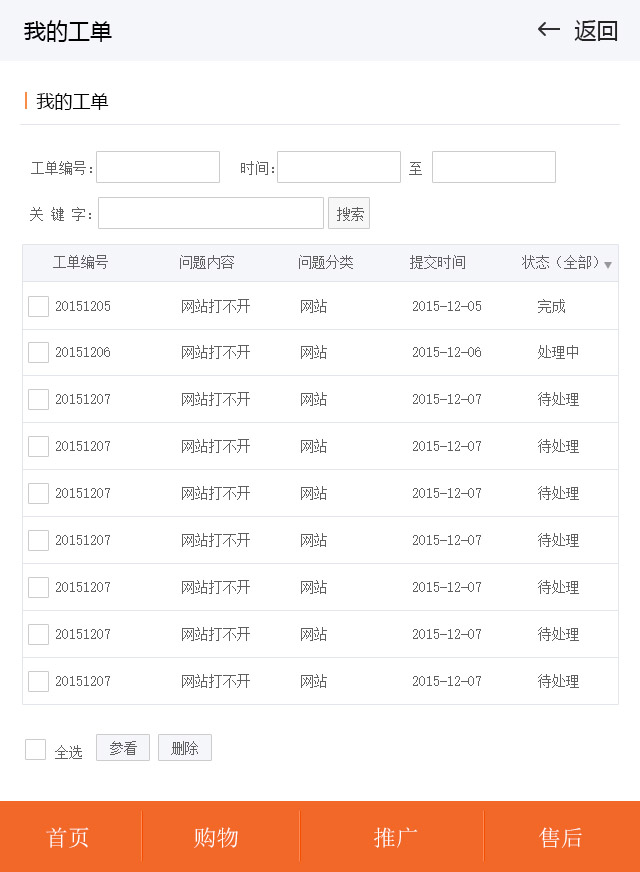Screen dimensions: 640x872
Task: Click the 问题分类 column header
Action: 325,263
